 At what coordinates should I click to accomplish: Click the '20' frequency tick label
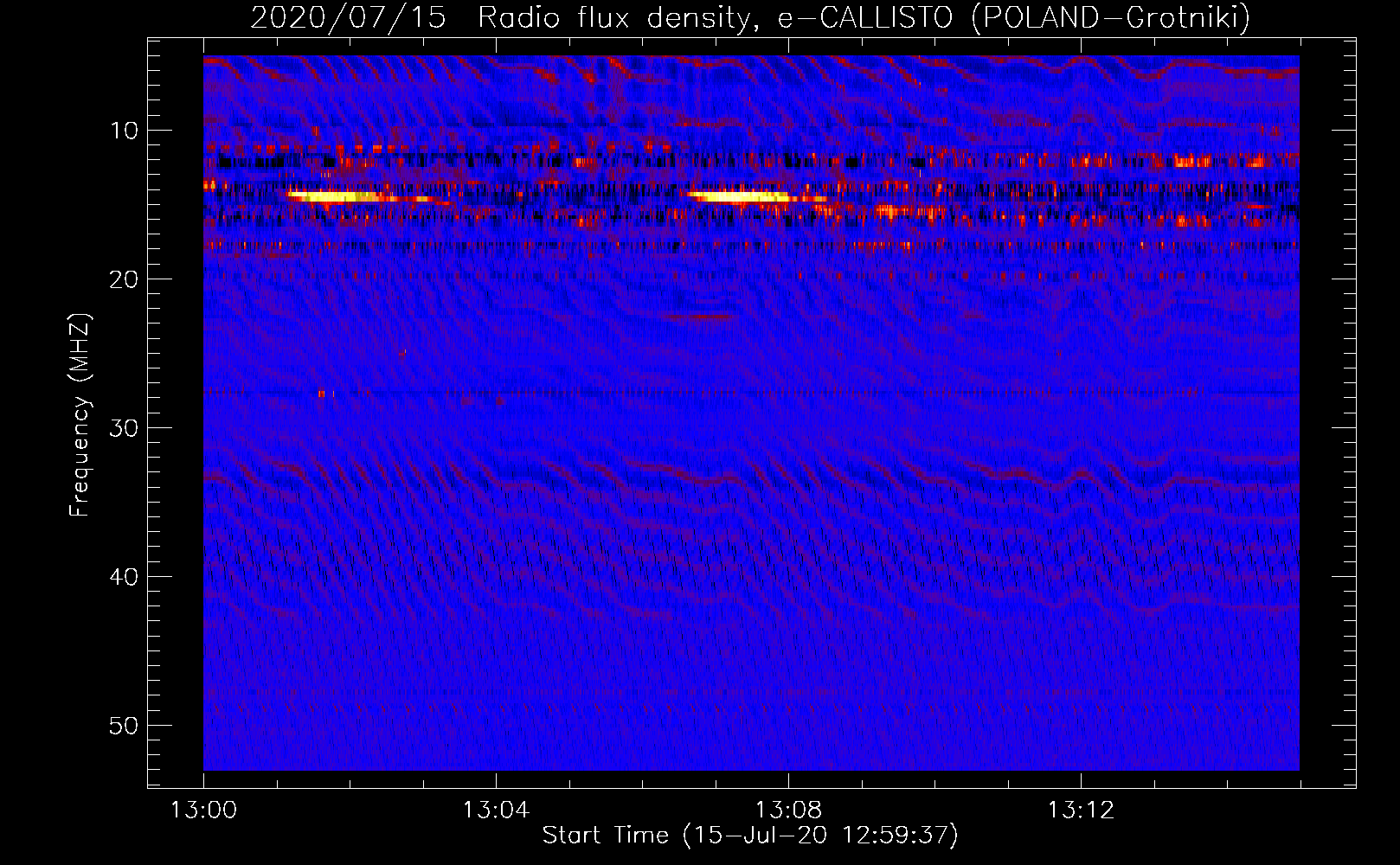(x=125, y=279)
